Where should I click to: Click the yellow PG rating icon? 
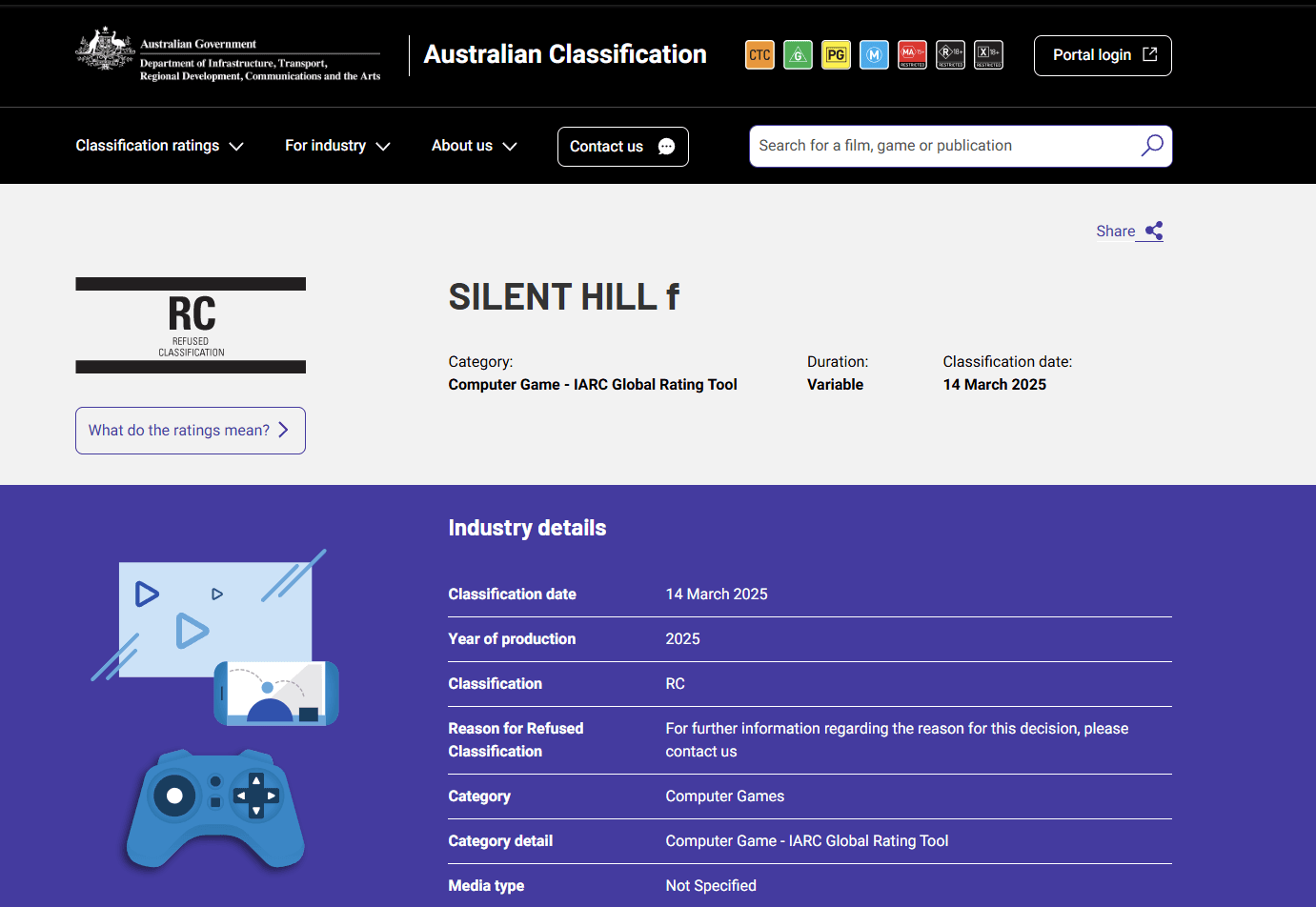tap(836, 55)
